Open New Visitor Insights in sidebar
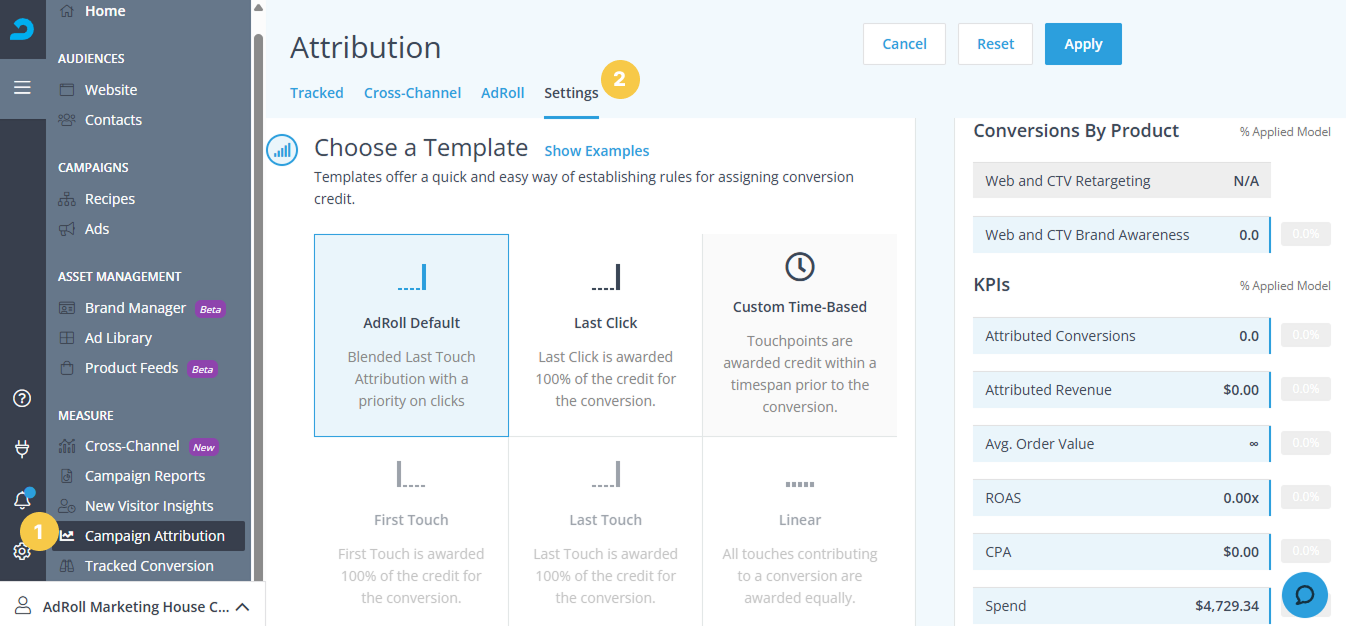 151,506
